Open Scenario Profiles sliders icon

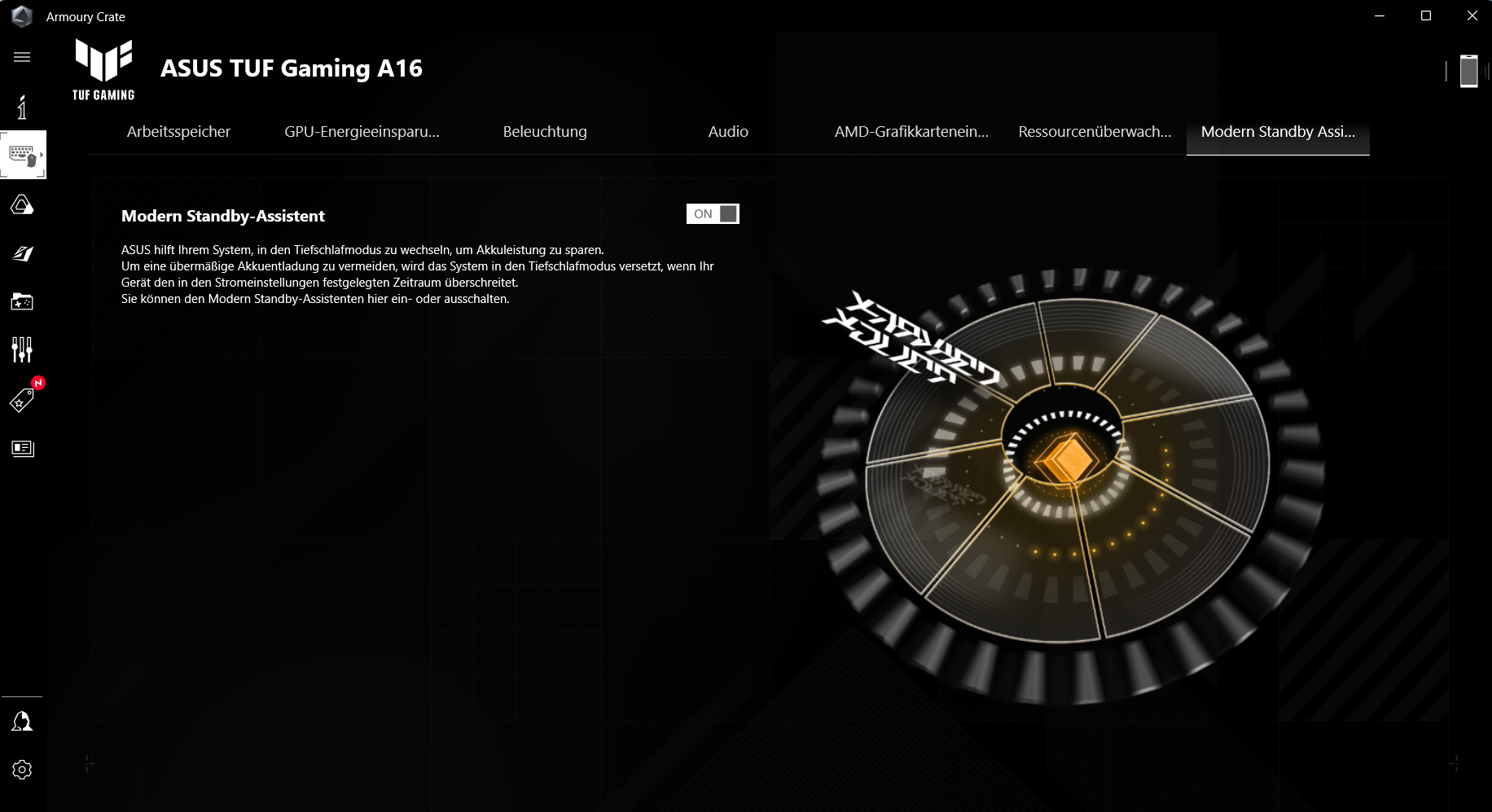tap(22, 350)
